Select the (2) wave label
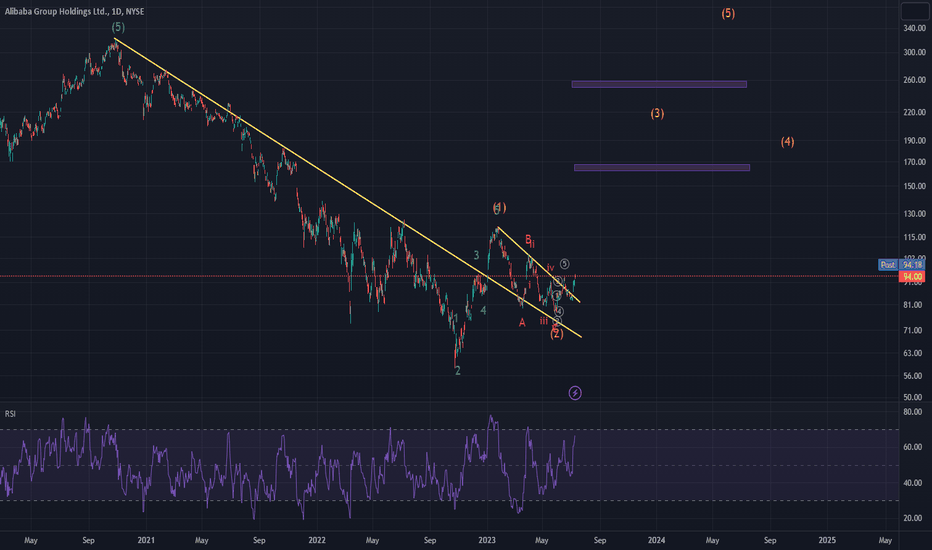 point(556,334)
